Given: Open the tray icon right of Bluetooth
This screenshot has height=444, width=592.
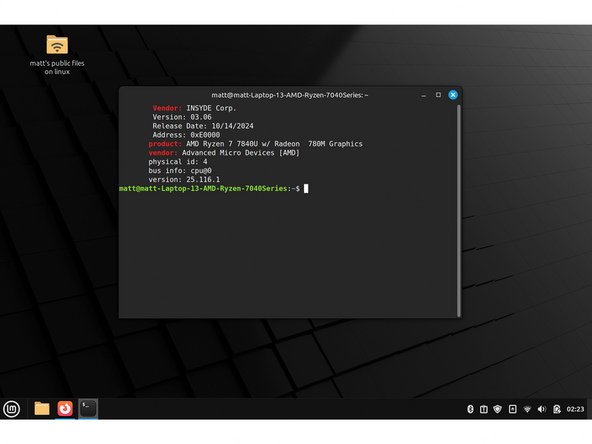Looking at the screenshot, I should tap(484, 409).
